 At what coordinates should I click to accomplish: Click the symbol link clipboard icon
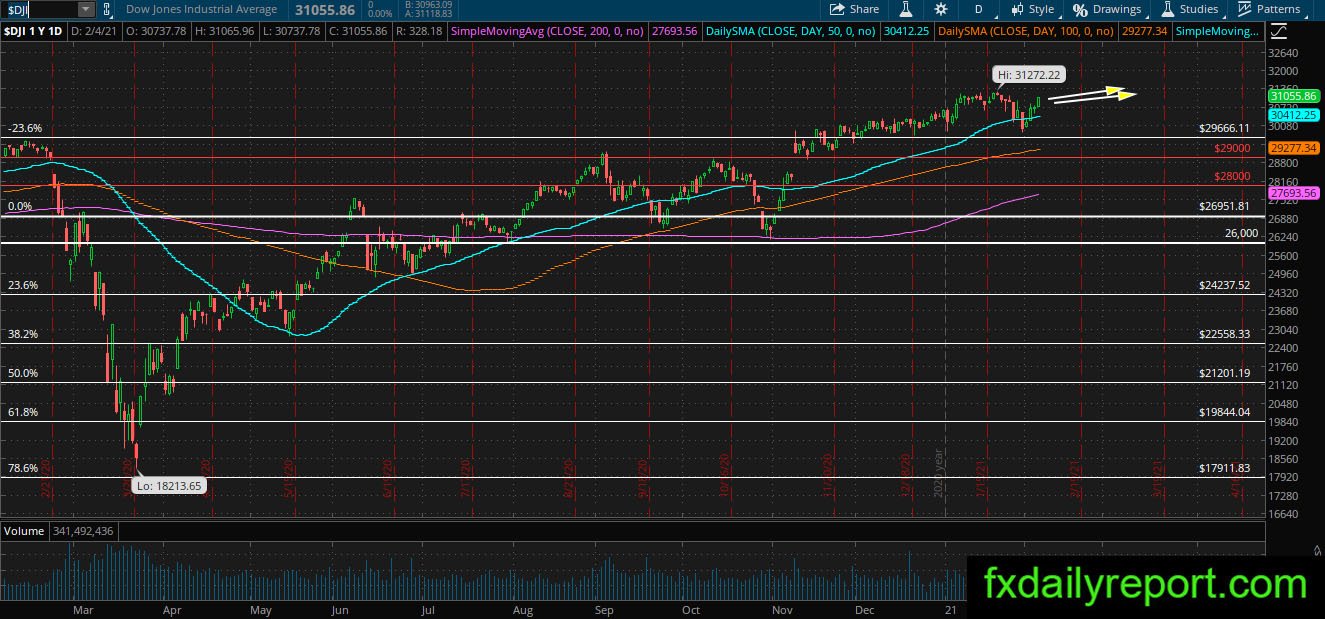(109, 9)
